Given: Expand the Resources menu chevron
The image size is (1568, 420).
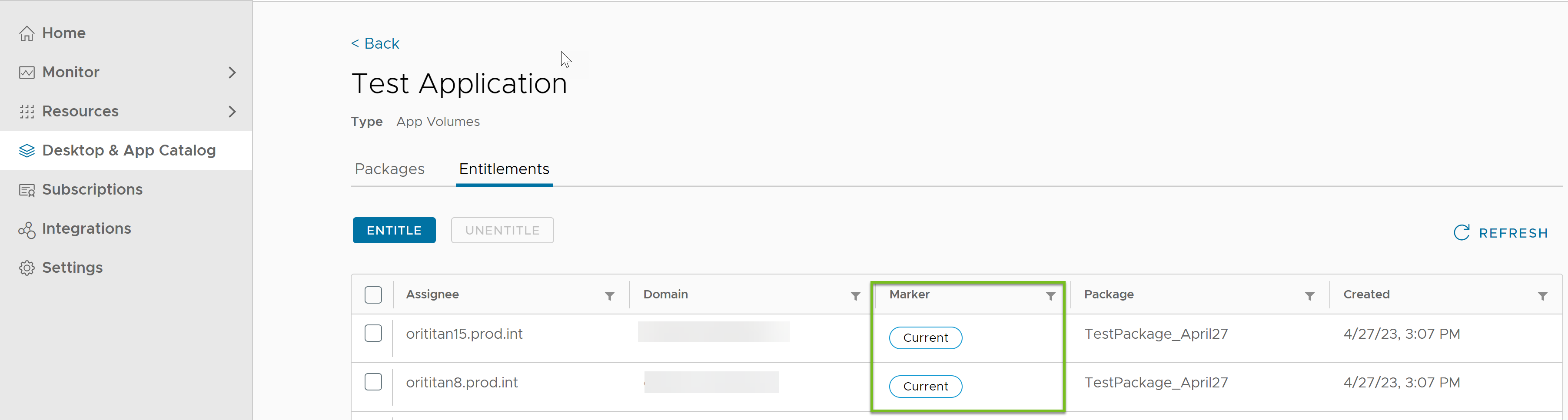Looking at the screenshot, I should click(232, 111).
